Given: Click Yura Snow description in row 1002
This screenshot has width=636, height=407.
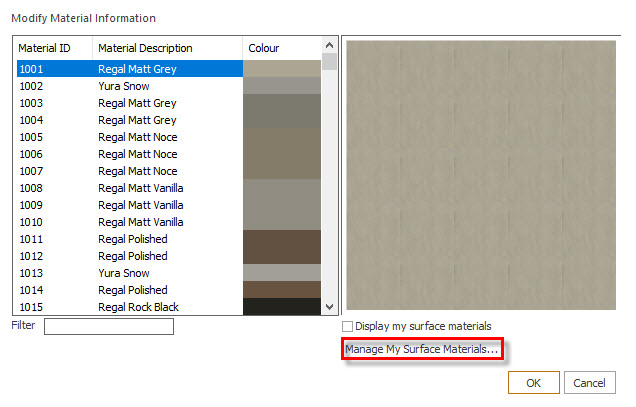Looking at the screenshot, I should [x=124, y=86].
